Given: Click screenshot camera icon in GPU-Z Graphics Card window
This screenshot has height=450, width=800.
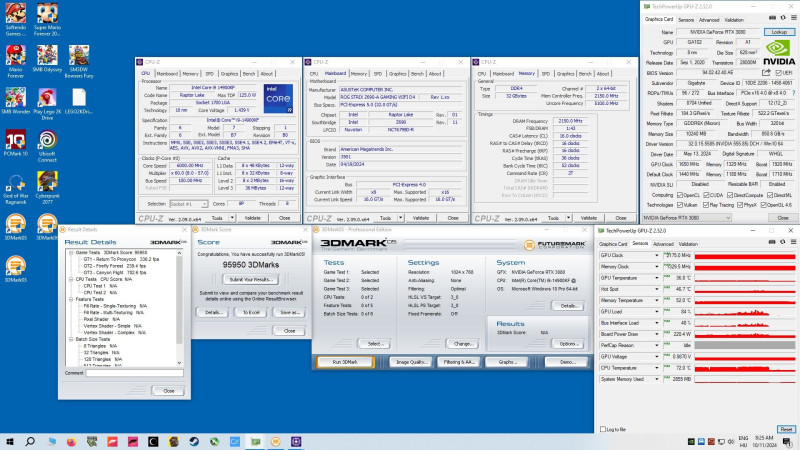Looking at the screenshot, I should tap(772, 18).
